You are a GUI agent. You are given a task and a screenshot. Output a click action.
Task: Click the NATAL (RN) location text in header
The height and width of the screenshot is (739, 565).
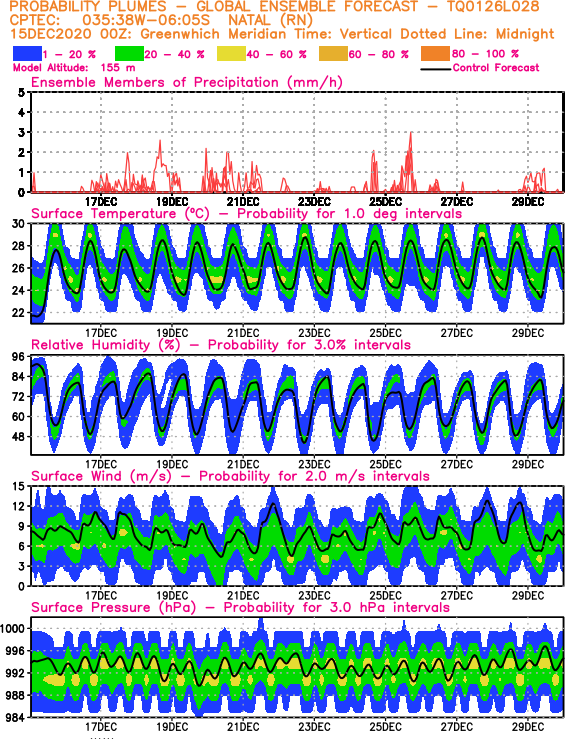[270, 21]
